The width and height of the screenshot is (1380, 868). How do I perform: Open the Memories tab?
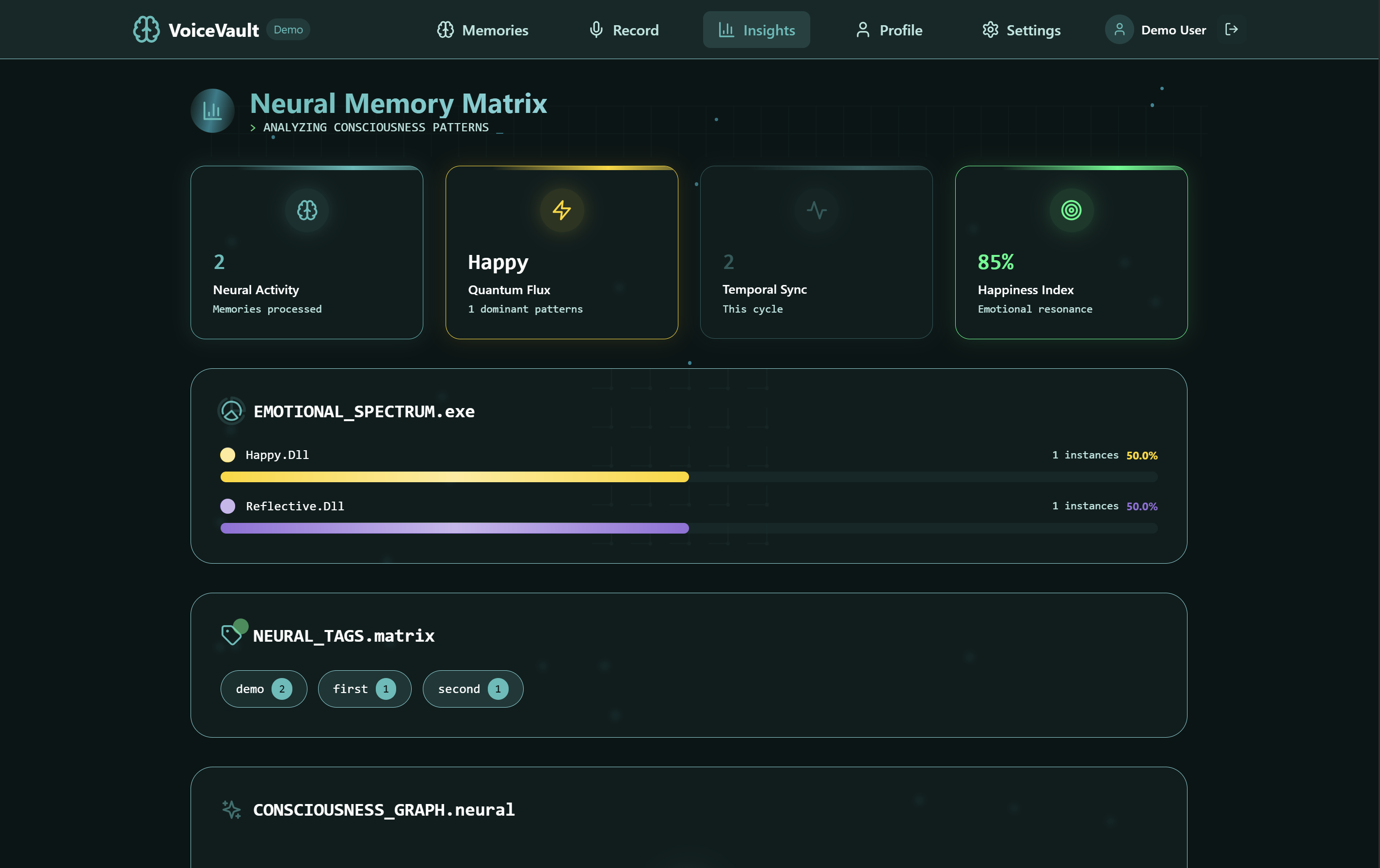482,30
